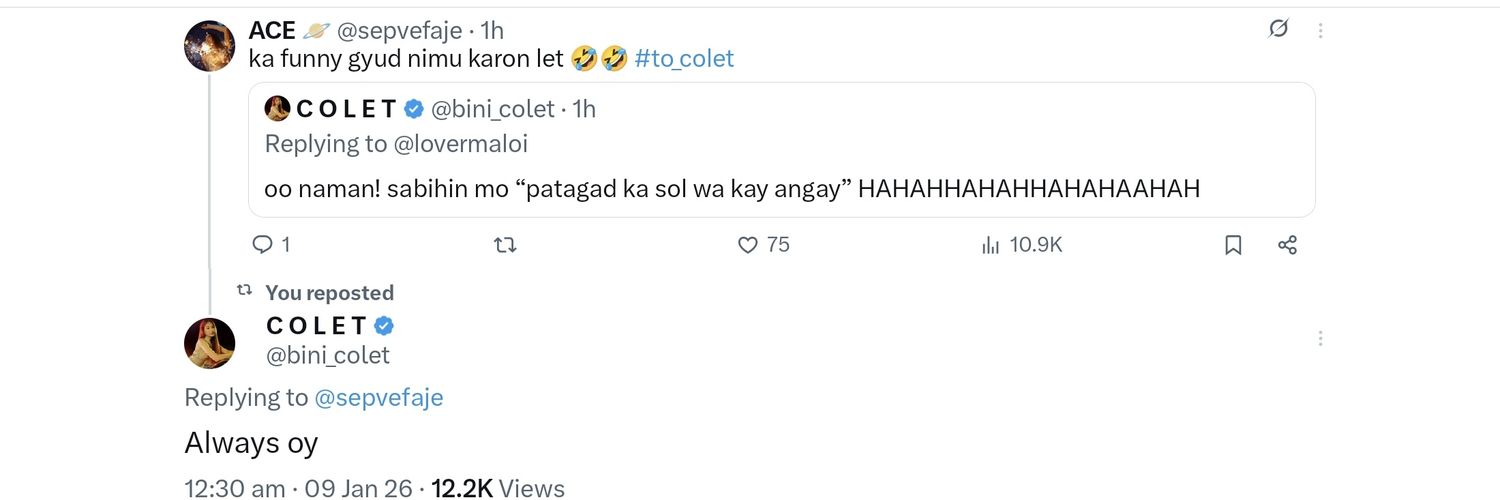Click the Grok icon on ACE's tweet

(1278, 29)
